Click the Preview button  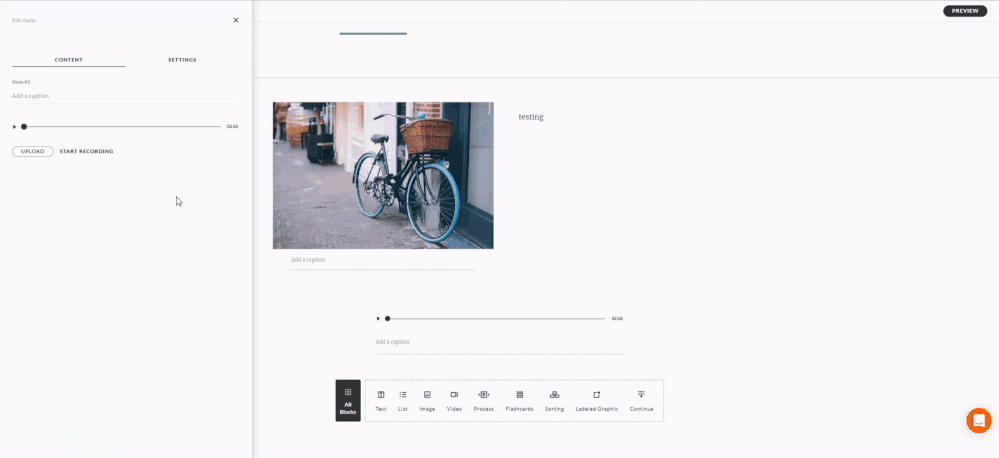point(965,11)
